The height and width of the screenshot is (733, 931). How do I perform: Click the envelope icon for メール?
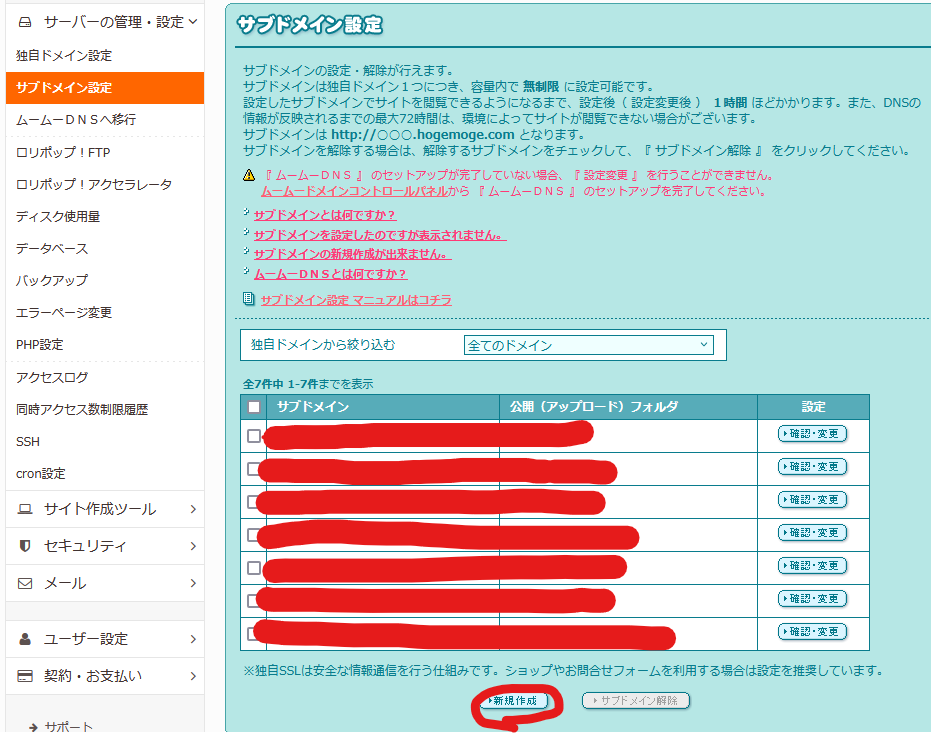[x=25, y=583]
